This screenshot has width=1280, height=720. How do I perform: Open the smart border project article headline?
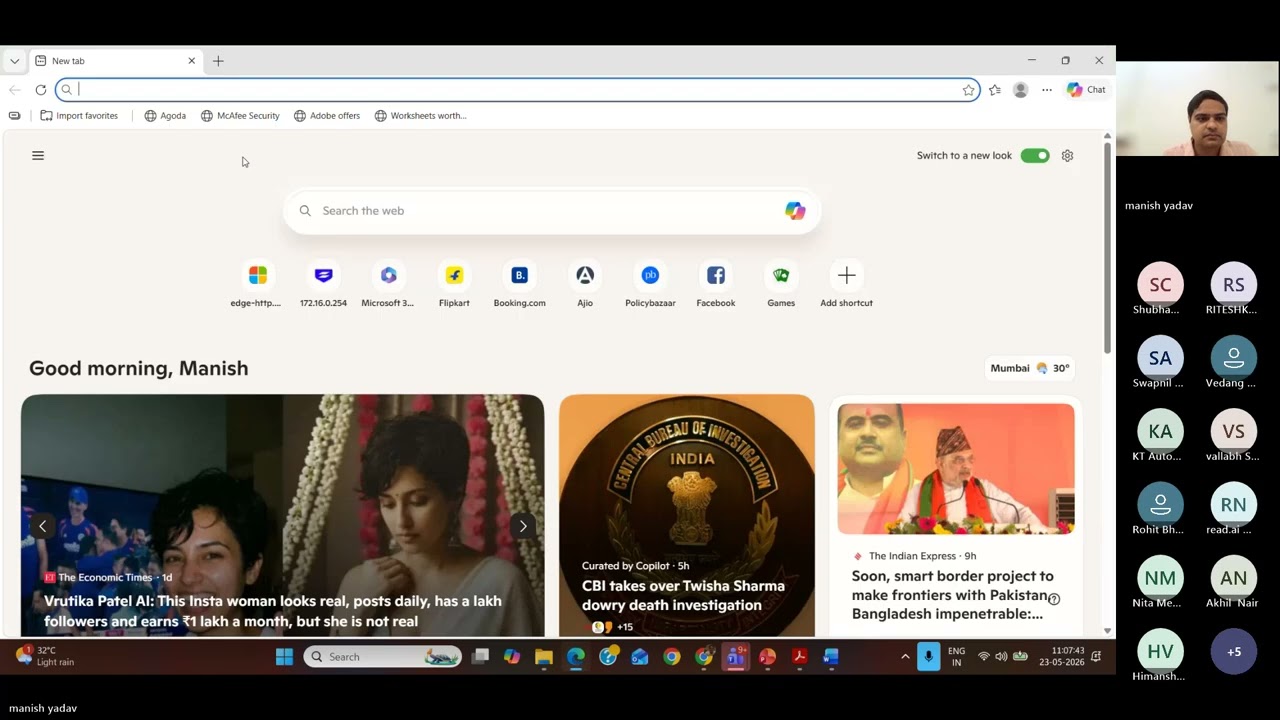[952, 595]
